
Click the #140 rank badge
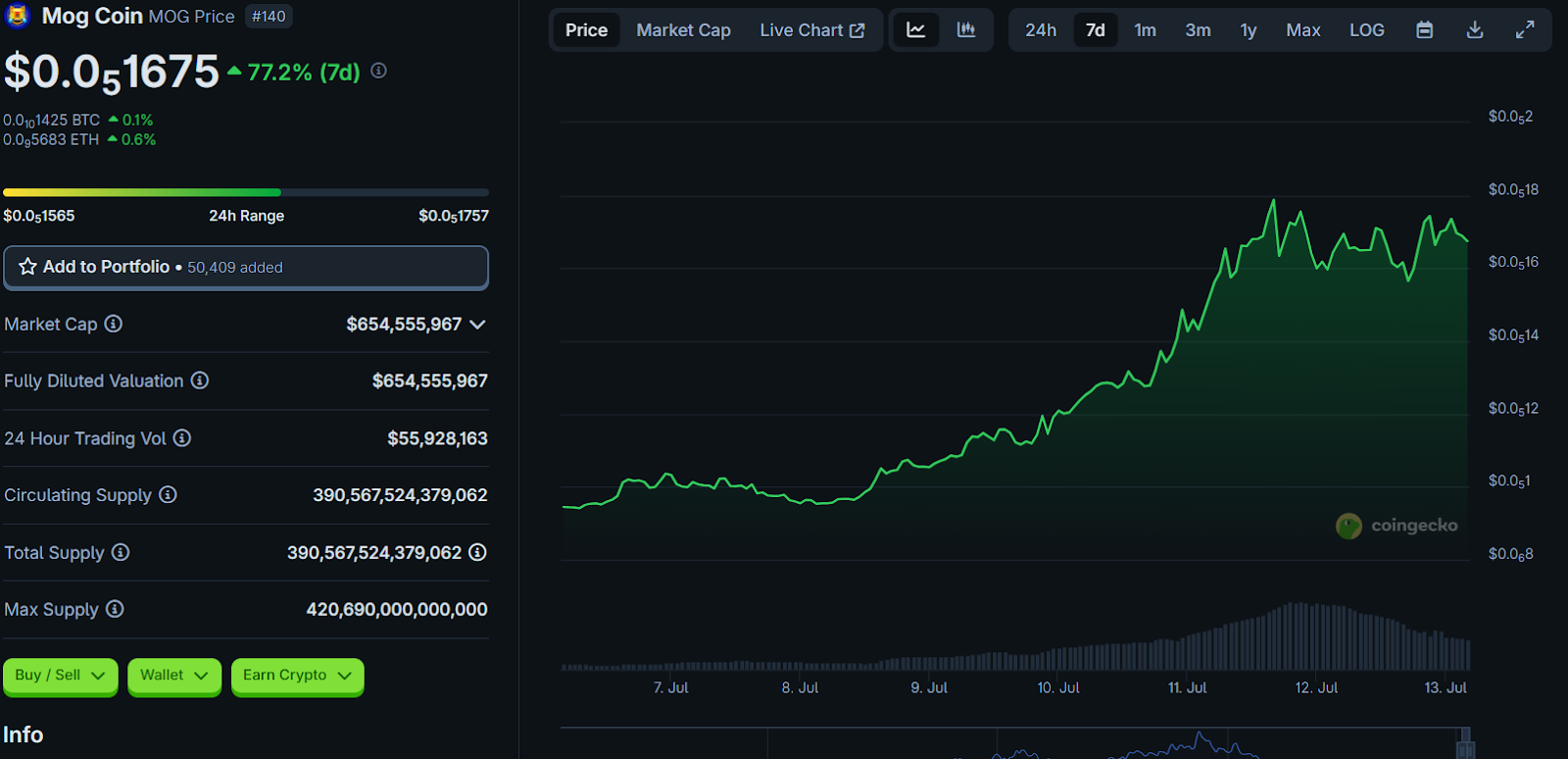point(269,17)
